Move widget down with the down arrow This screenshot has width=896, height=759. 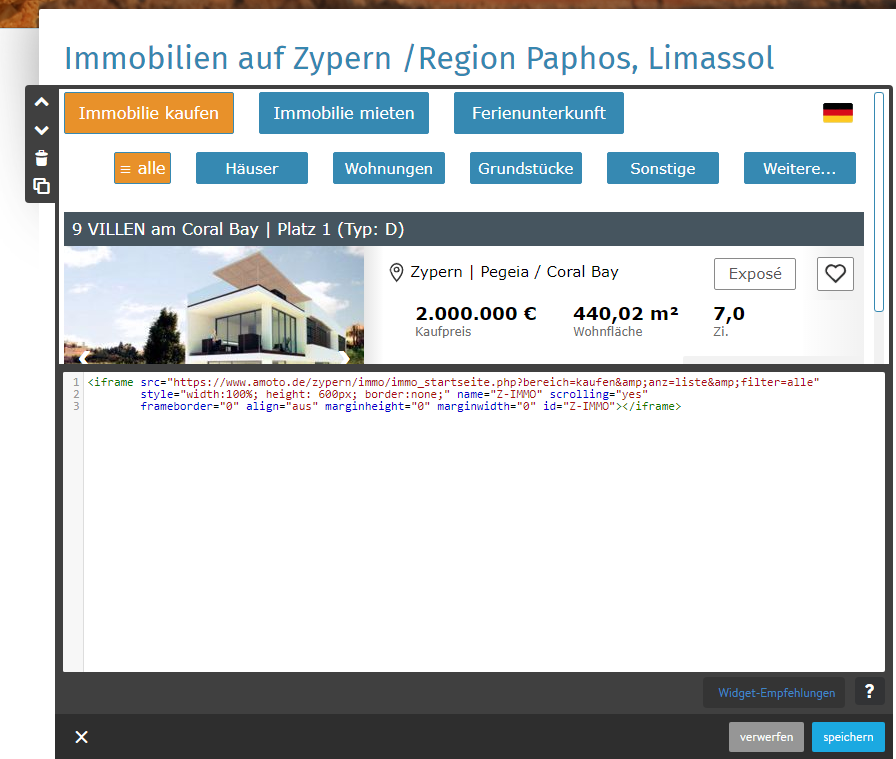(x=41, y=130)
